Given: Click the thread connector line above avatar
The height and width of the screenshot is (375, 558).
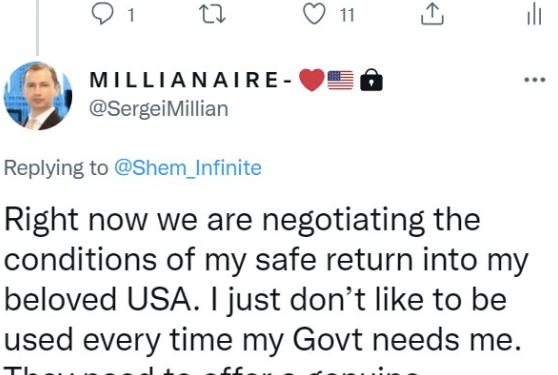Looking at the screenshot, I should (x=37, y=27).
